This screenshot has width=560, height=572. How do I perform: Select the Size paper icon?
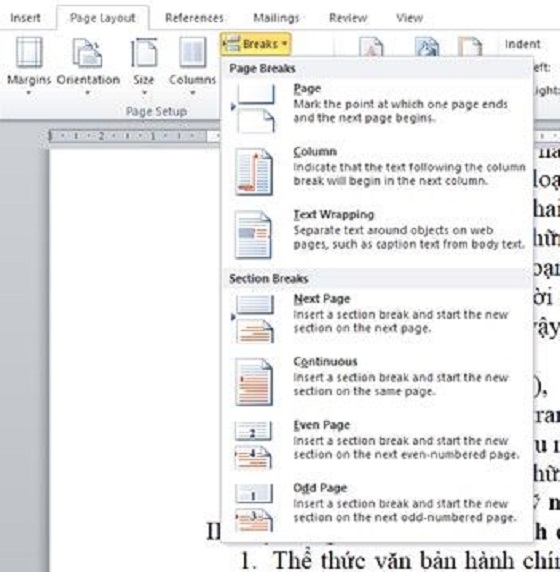(144, 53)
